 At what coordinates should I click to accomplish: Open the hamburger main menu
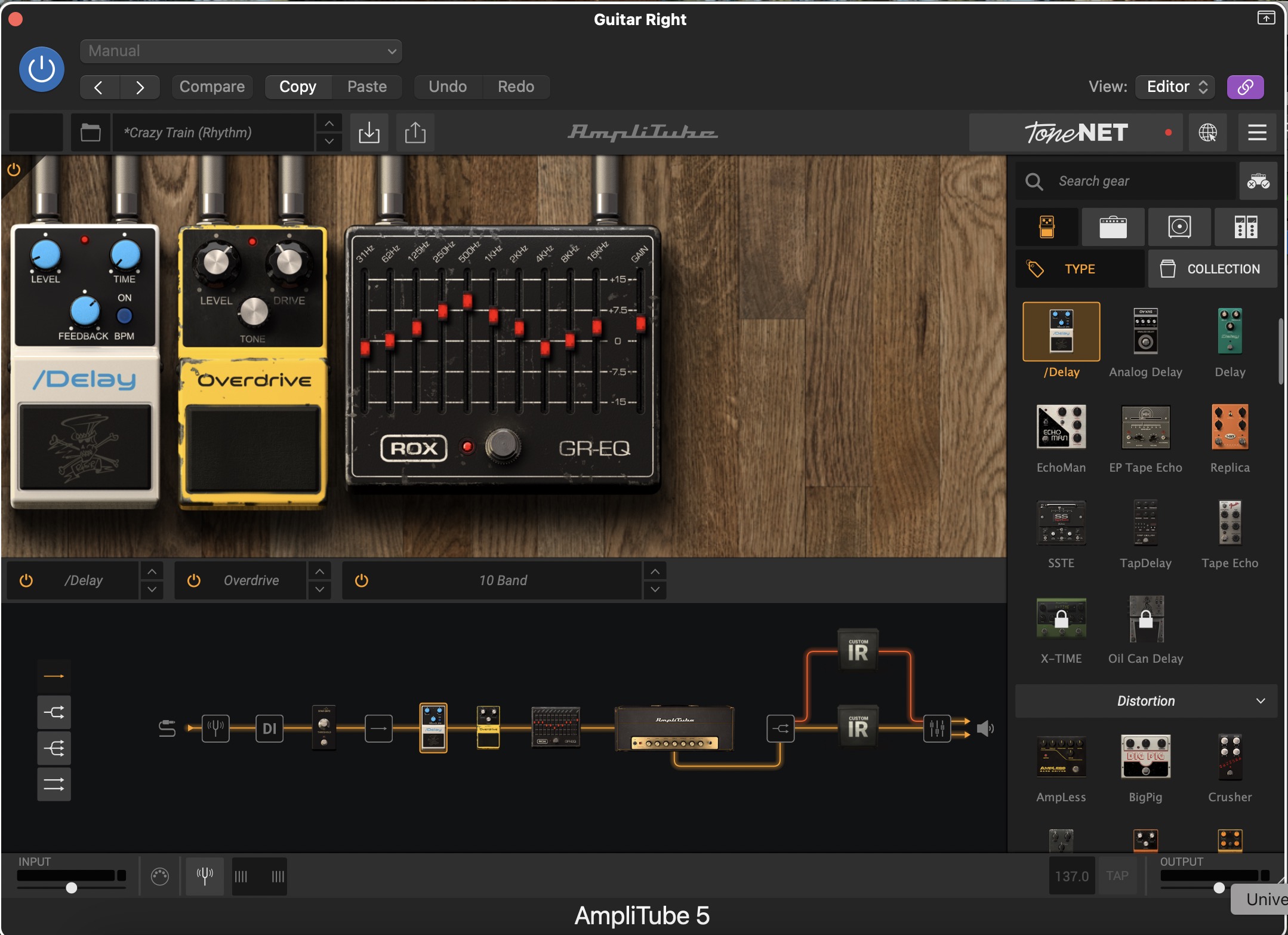click(x=1257, y=132)
